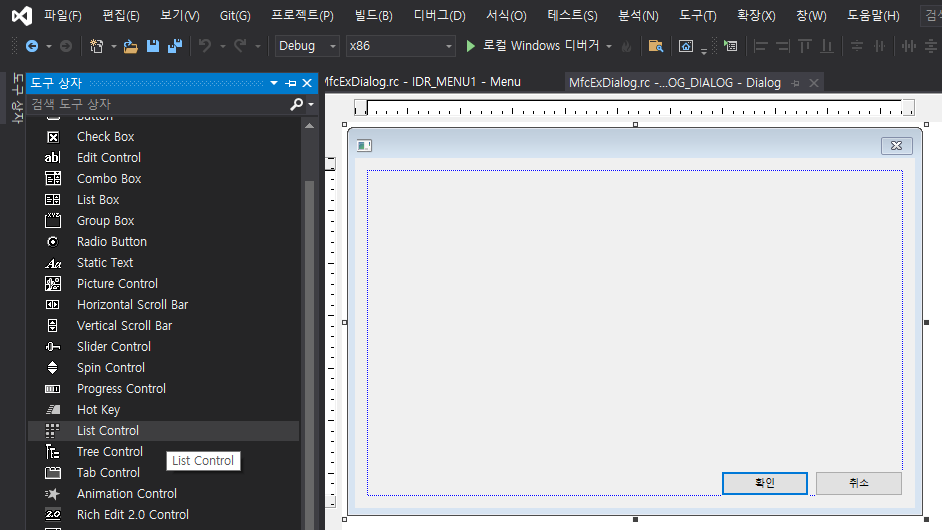Click the Save file toolbar icon
Image resolution: width=942 pixels, height=530 pixels.
click(153, 46)
